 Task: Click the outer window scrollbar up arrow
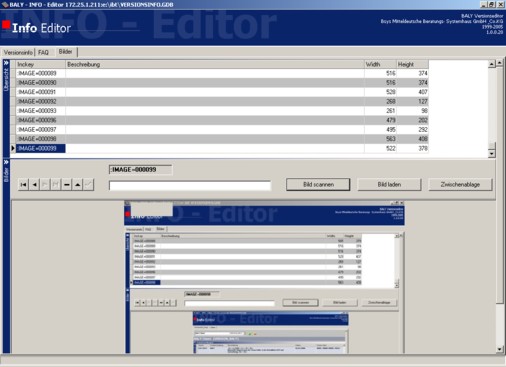pos(500,63)
